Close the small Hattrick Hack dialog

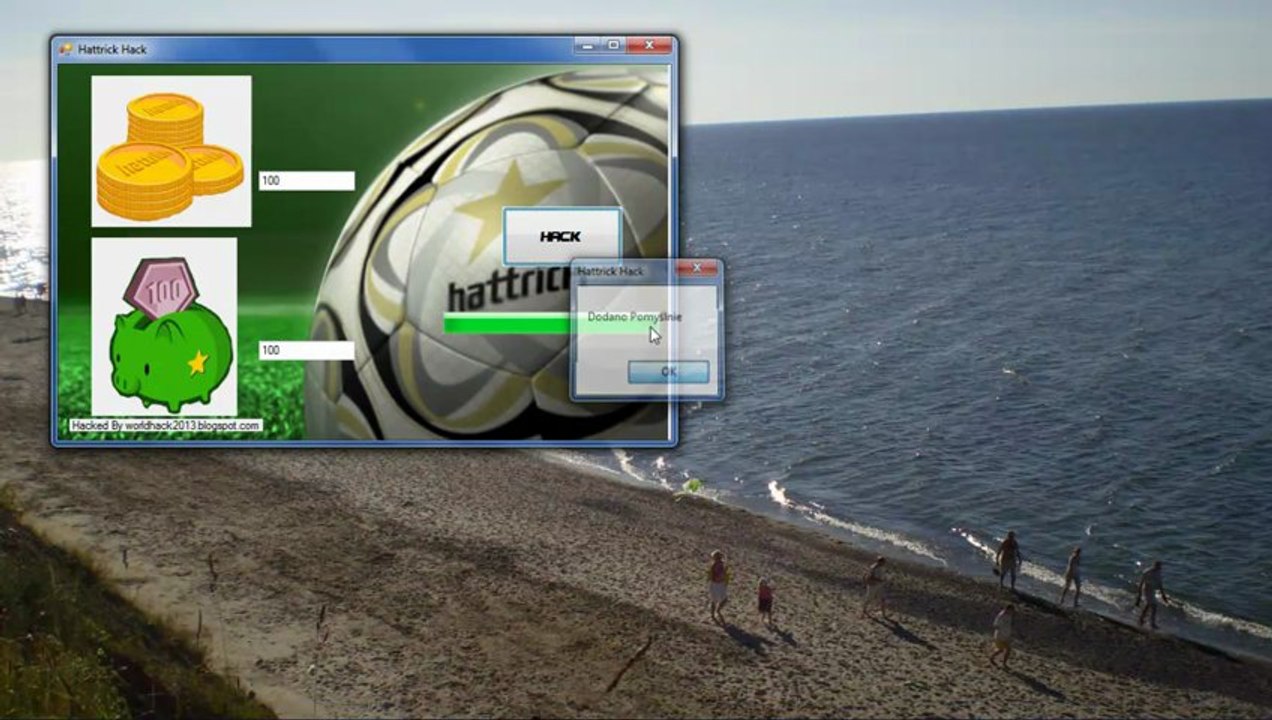696,269
